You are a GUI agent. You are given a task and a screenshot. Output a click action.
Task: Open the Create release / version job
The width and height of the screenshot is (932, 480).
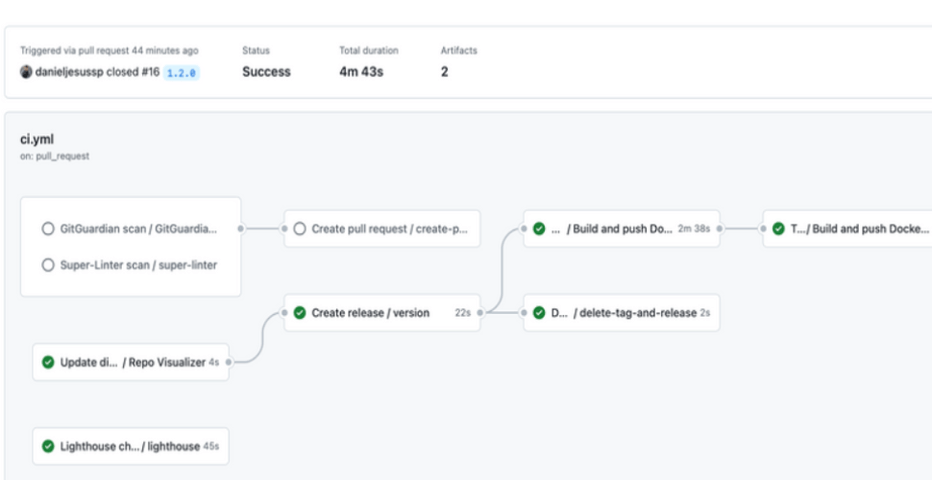point(370,313)
